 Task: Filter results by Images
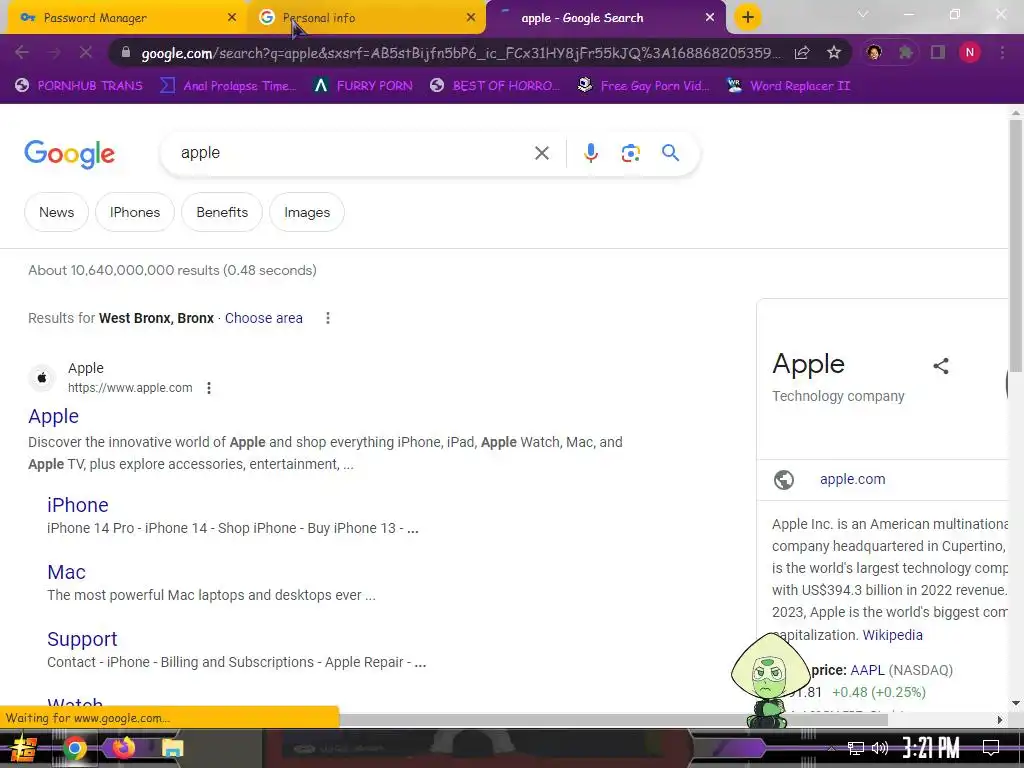pos(307,212)
